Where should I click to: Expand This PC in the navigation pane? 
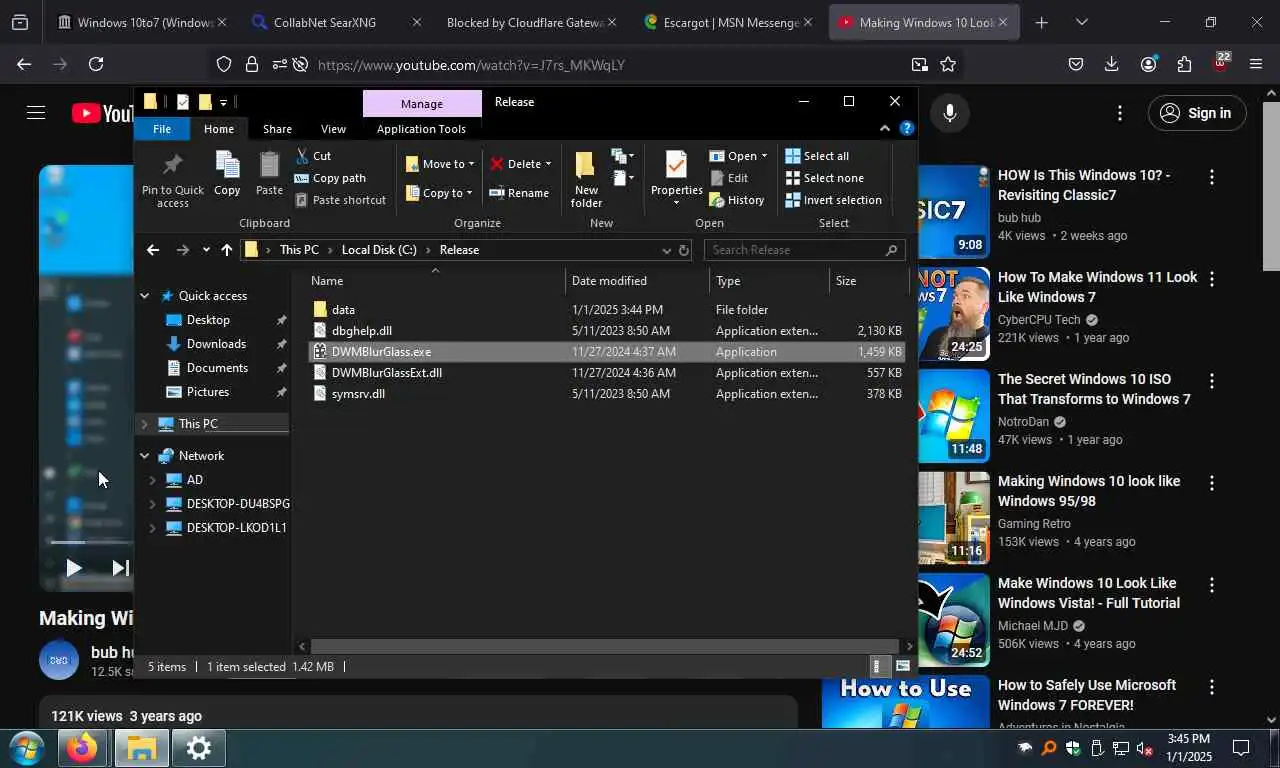[x=144, y=424]
